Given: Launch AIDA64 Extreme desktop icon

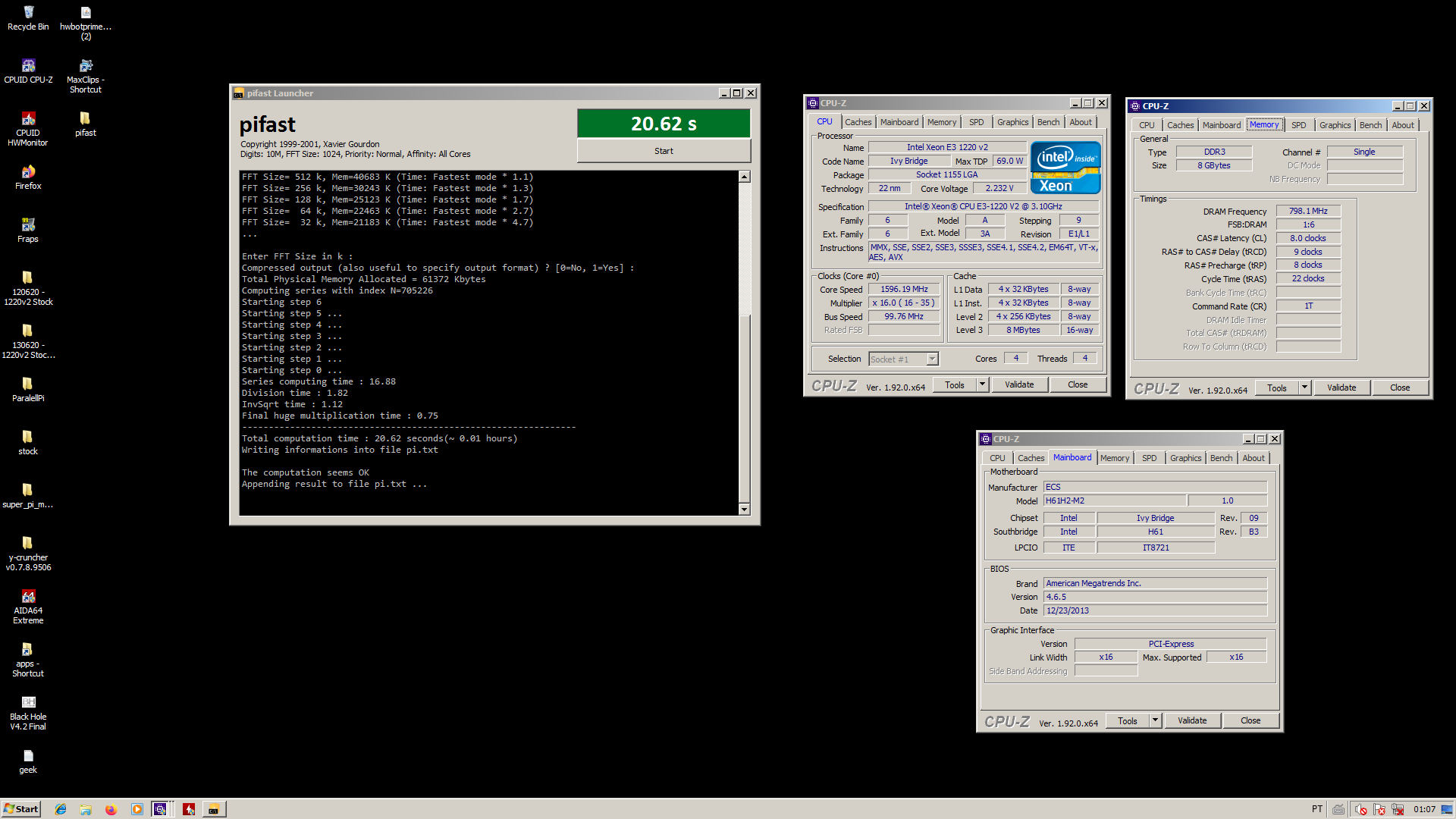Looking at the screenshot, I should (x=28, y=607).
